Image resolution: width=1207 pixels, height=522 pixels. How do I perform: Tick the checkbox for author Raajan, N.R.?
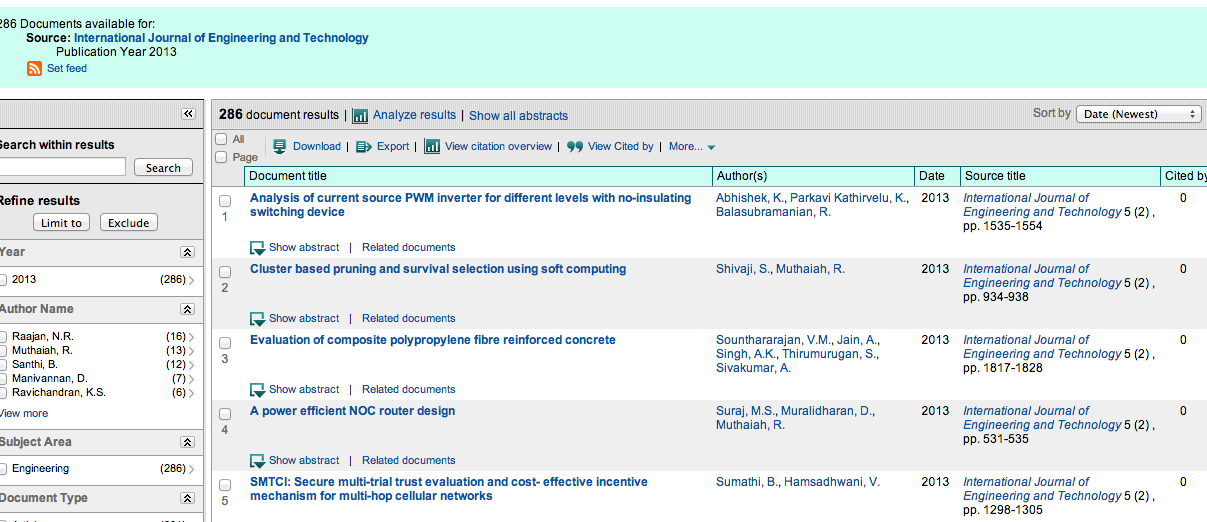click(3, 337)
